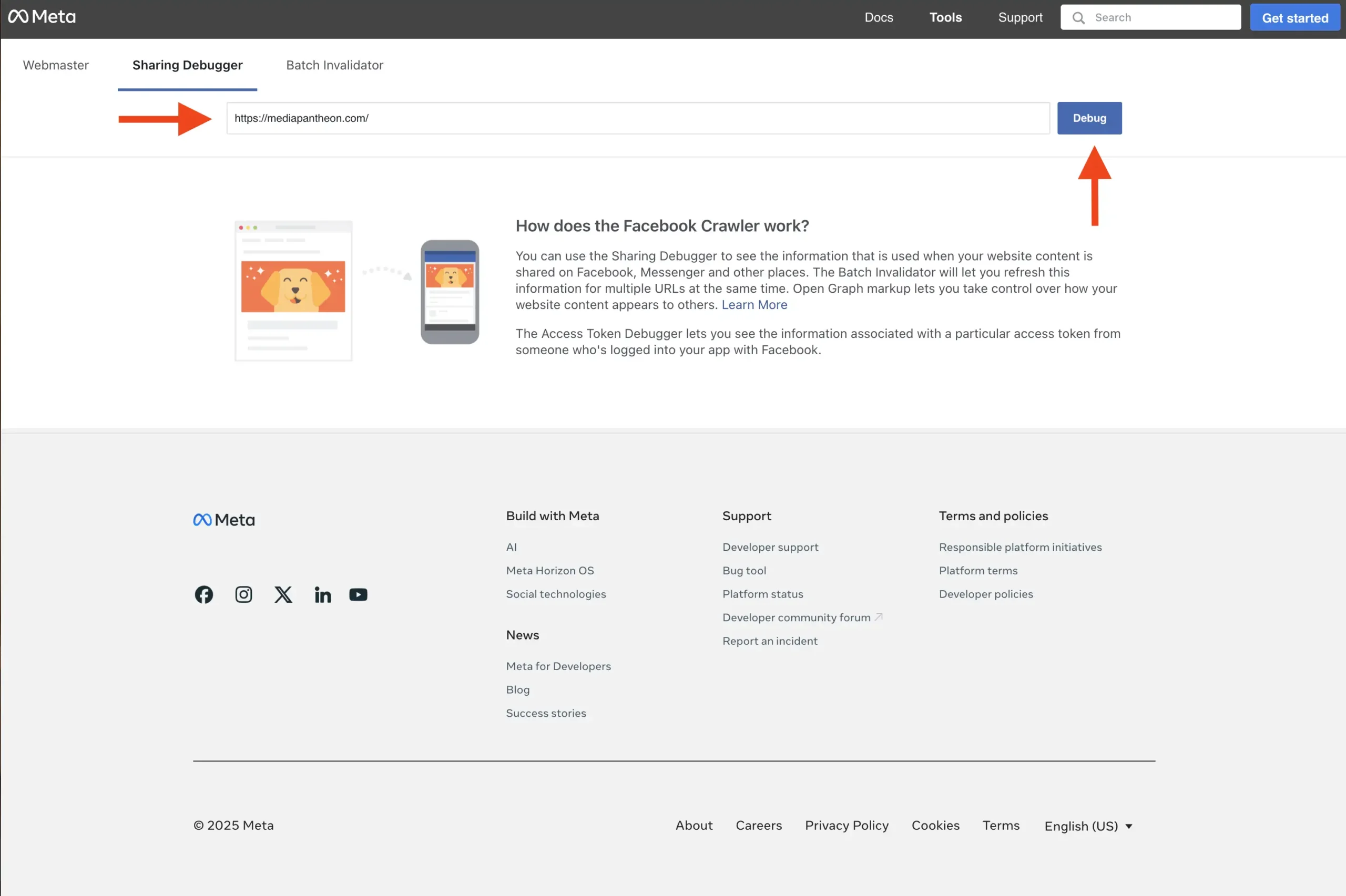This screenshot has width=1346, height=896.
Task: Check Platform status link
Action: pos(762,594)
